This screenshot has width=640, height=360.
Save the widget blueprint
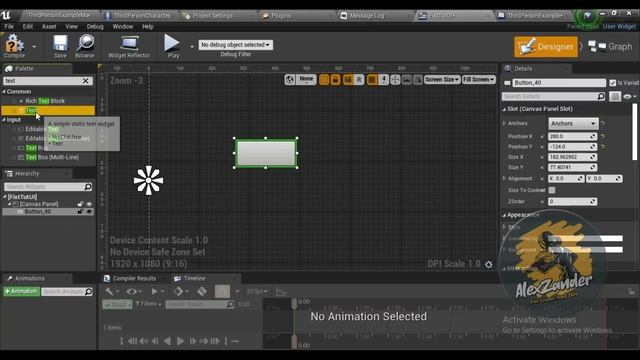click(x=60, y=43)
